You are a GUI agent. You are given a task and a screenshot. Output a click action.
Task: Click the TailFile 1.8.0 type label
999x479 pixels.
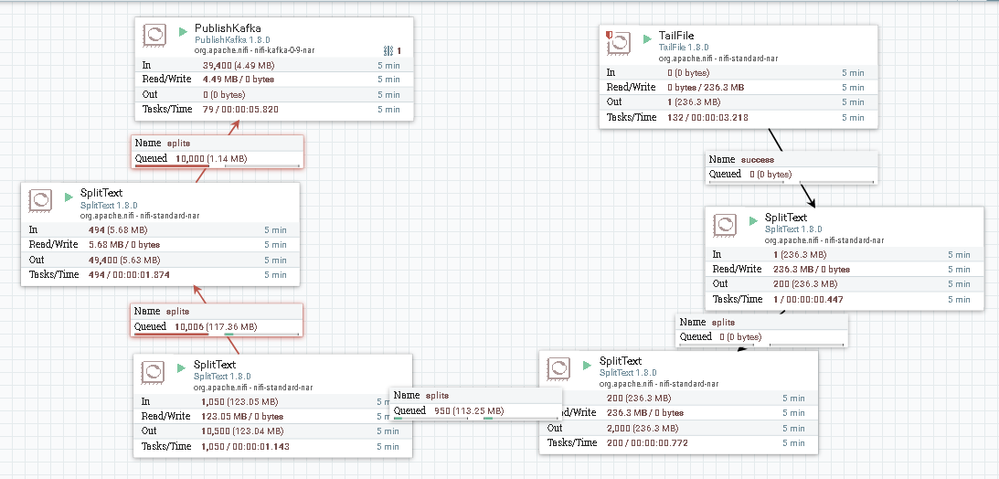pyautogui.click(x=684, y=48)
